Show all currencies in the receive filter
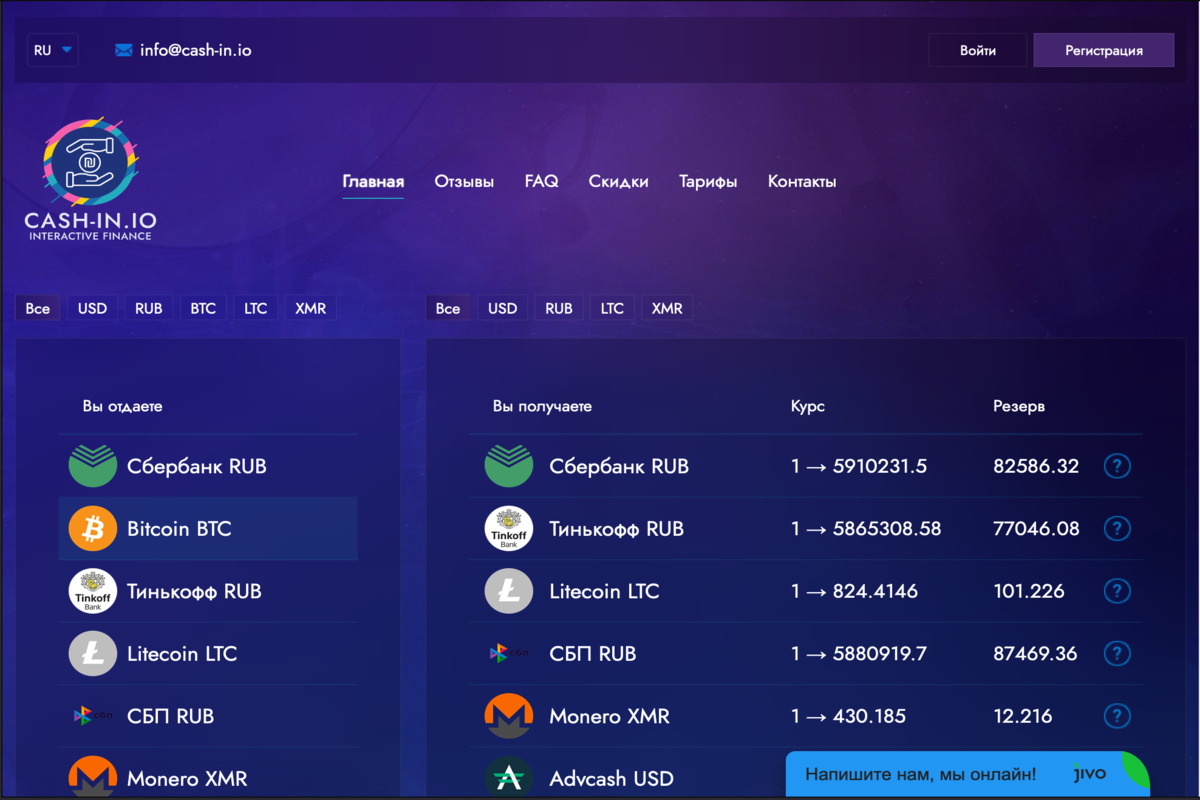 (x=448, y=308)
